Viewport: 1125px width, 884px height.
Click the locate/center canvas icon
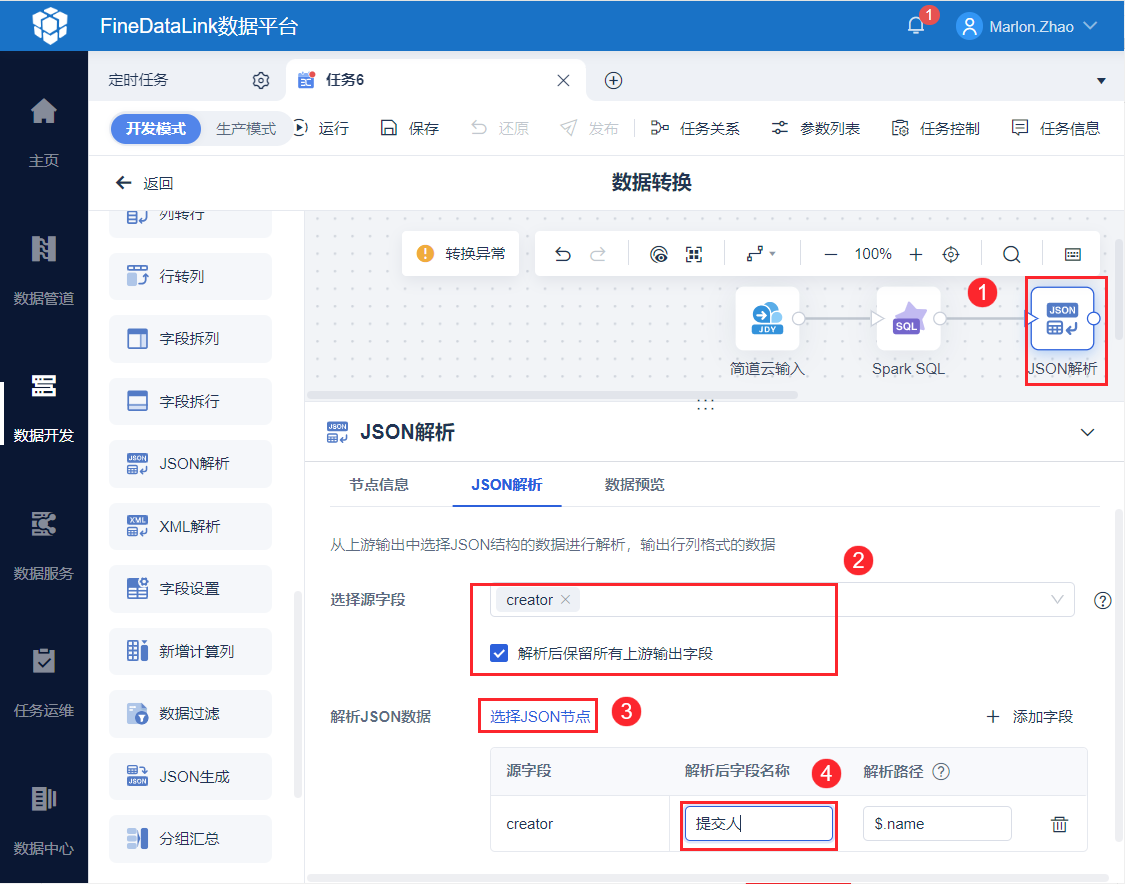951,254
